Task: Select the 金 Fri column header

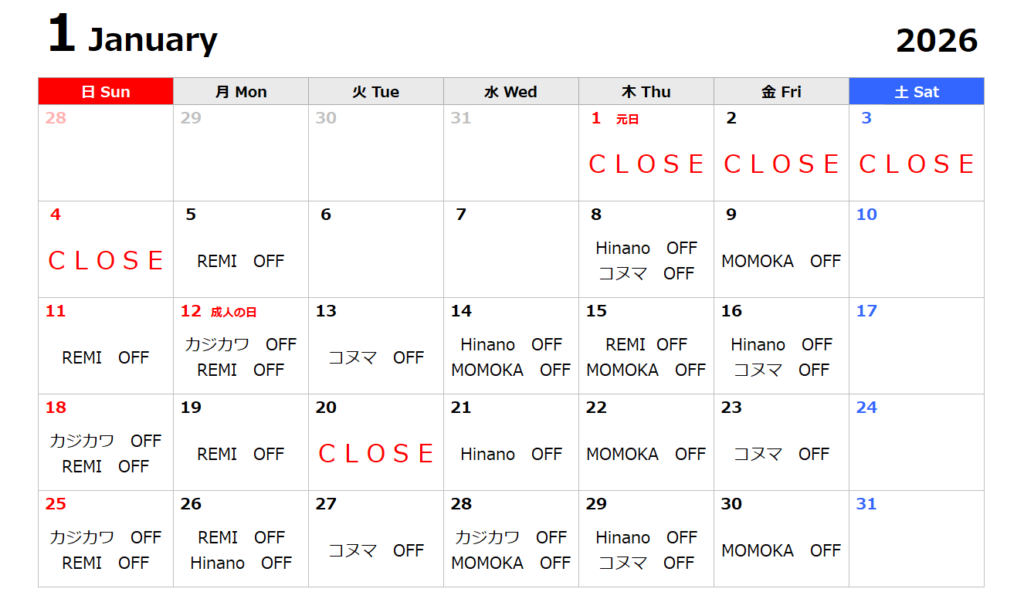Action: (781, 91)
